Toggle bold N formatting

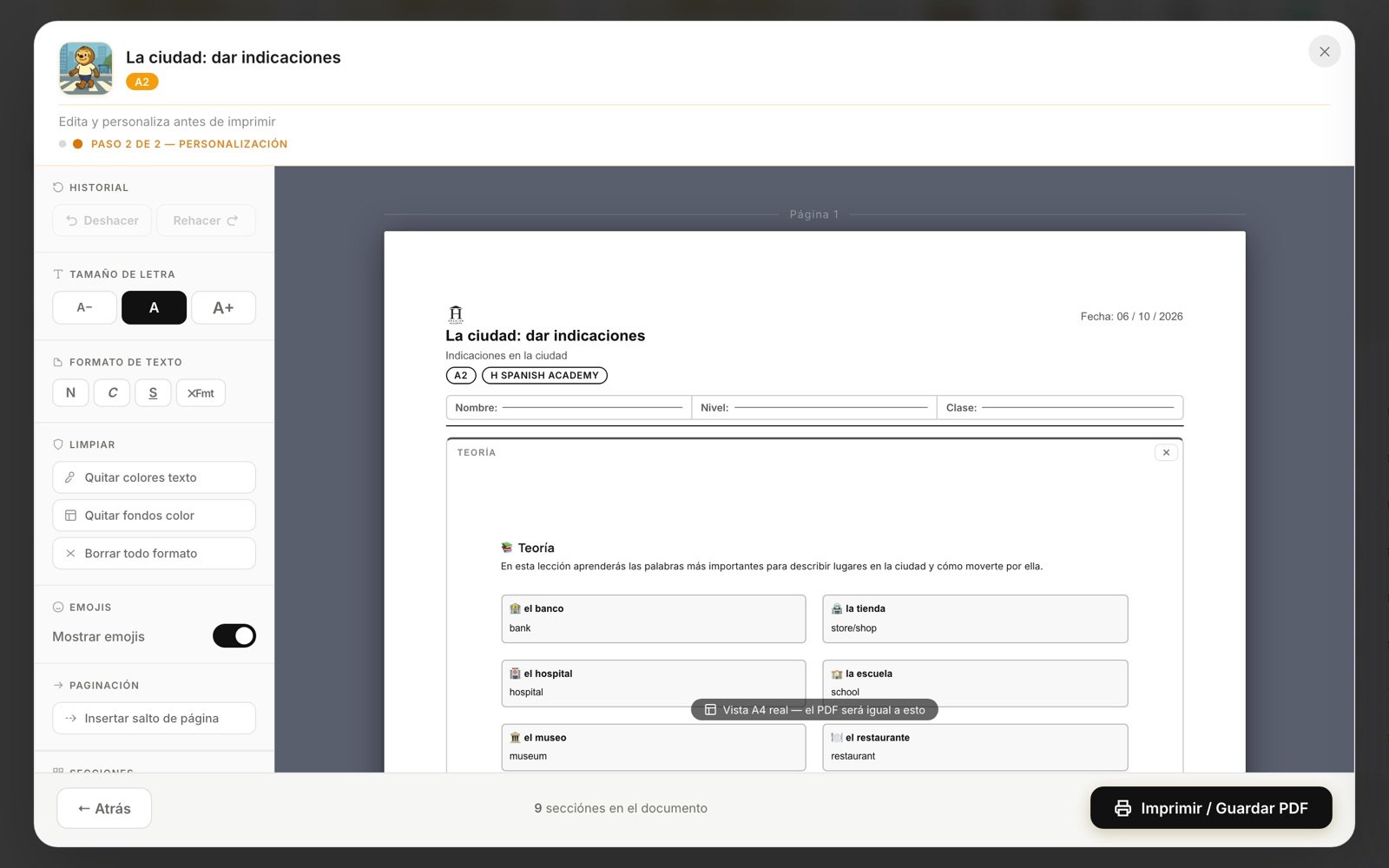tap(70, 393)
